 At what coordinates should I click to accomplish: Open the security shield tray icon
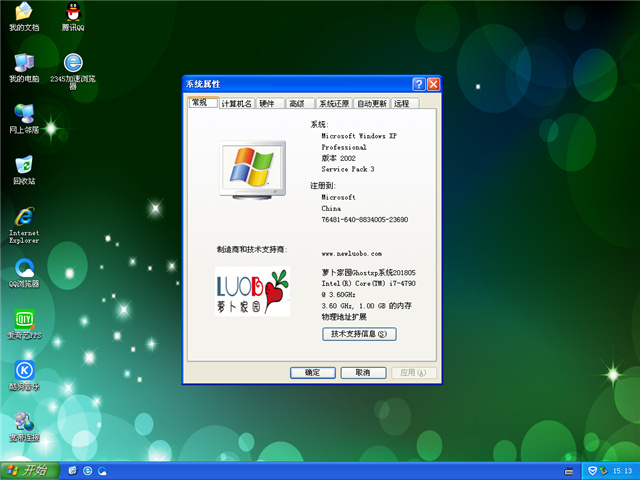[592, 471]
